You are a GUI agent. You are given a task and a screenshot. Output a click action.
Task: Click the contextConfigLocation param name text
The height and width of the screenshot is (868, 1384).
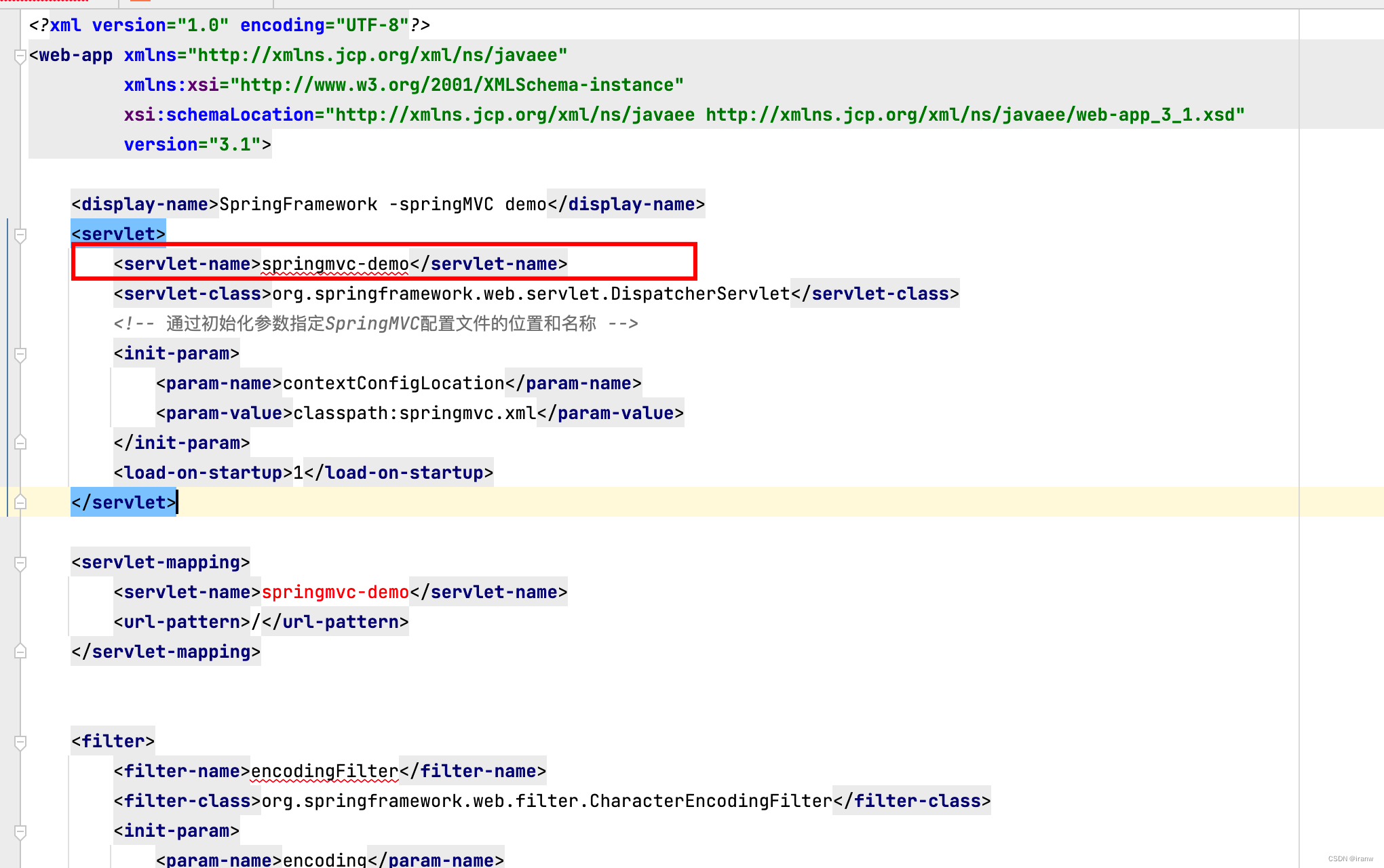(x=393, y=383)
